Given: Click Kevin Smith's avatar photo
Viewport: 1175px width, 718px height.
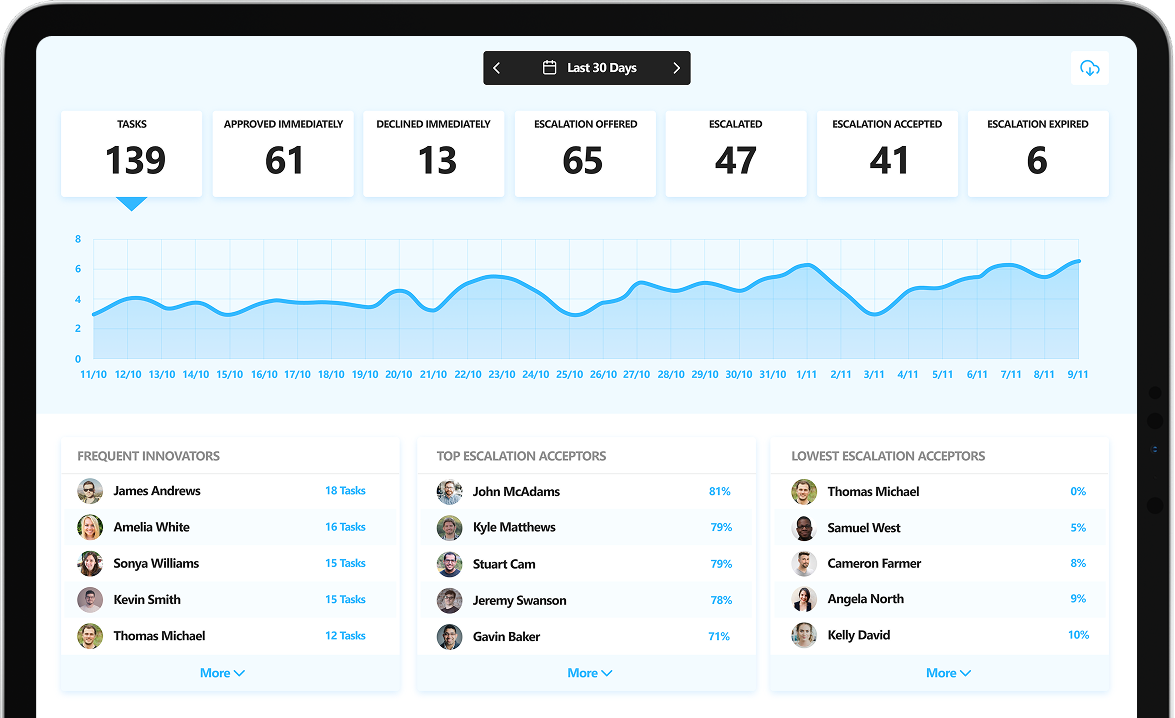Looking at the screenshot, I should [90, 600].
